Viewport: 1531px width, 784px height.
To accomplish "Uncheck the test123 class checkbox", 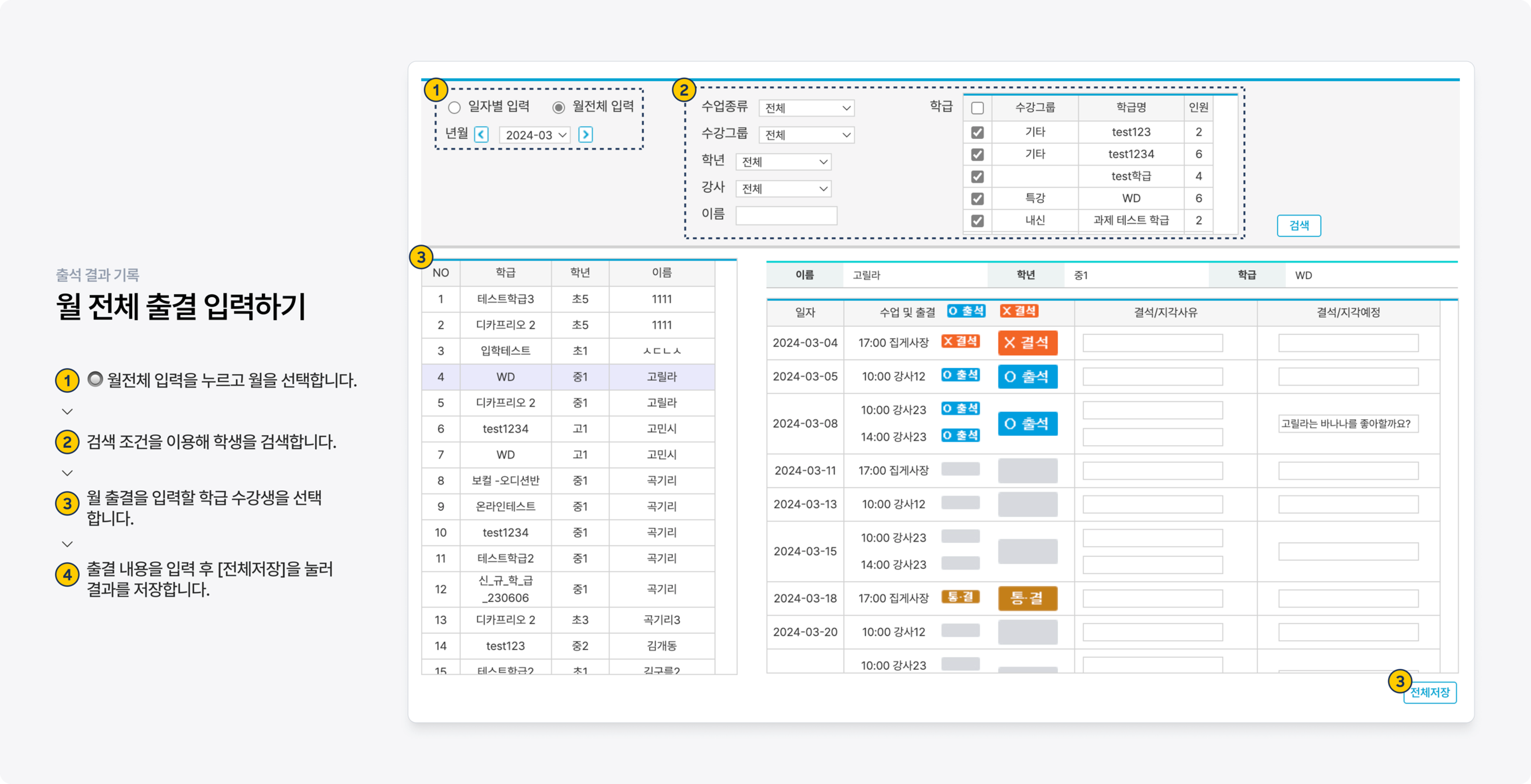I will 977,132.
